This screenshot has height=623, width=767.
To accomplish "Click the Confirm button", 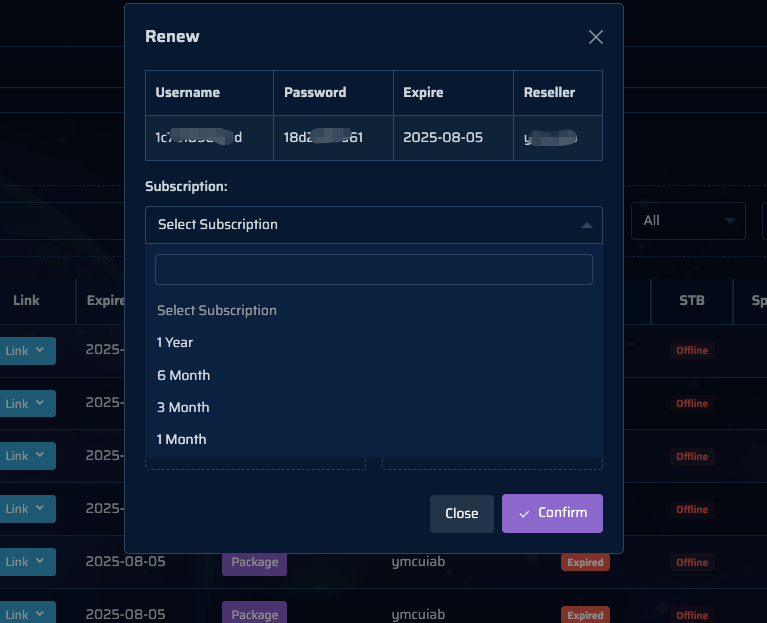I will (552, 513).
